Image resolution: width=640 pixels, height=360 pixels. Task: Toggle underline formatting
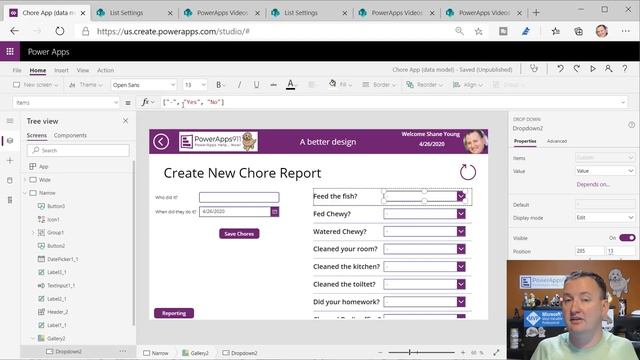pyautogui.click(x=256, y=84)
